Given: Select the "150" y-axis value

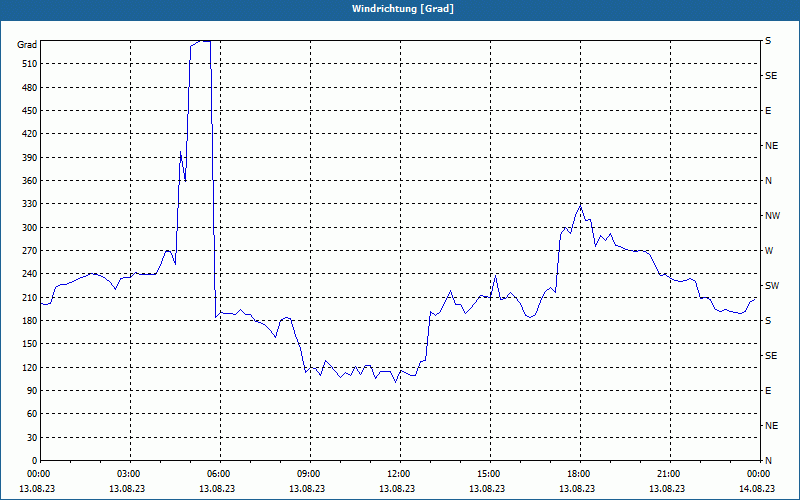Looking at the screenshot, I should [29, 344].
